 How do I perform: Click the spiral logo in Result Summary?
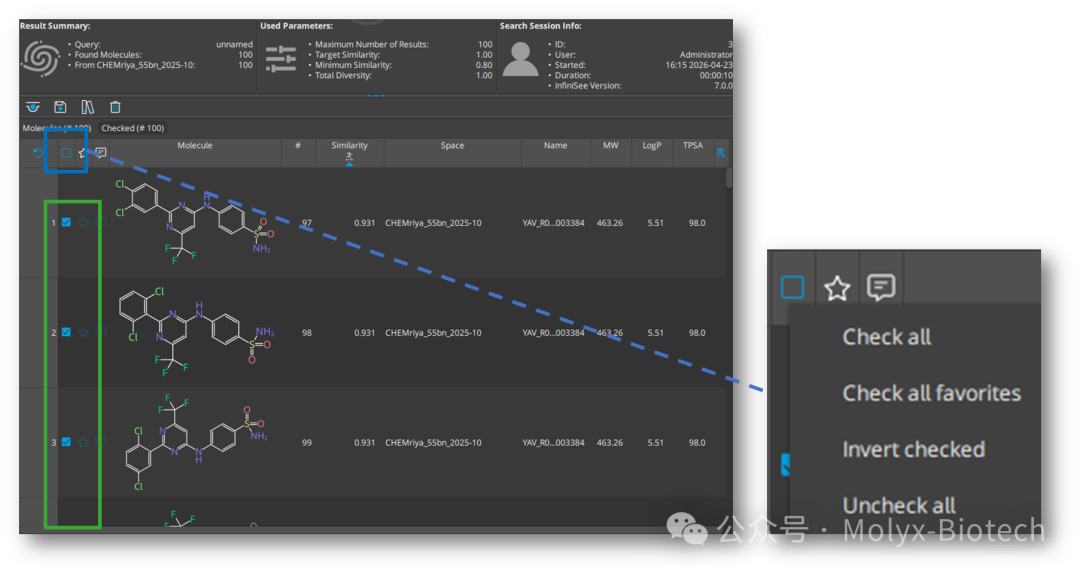[x=41, y=59]
